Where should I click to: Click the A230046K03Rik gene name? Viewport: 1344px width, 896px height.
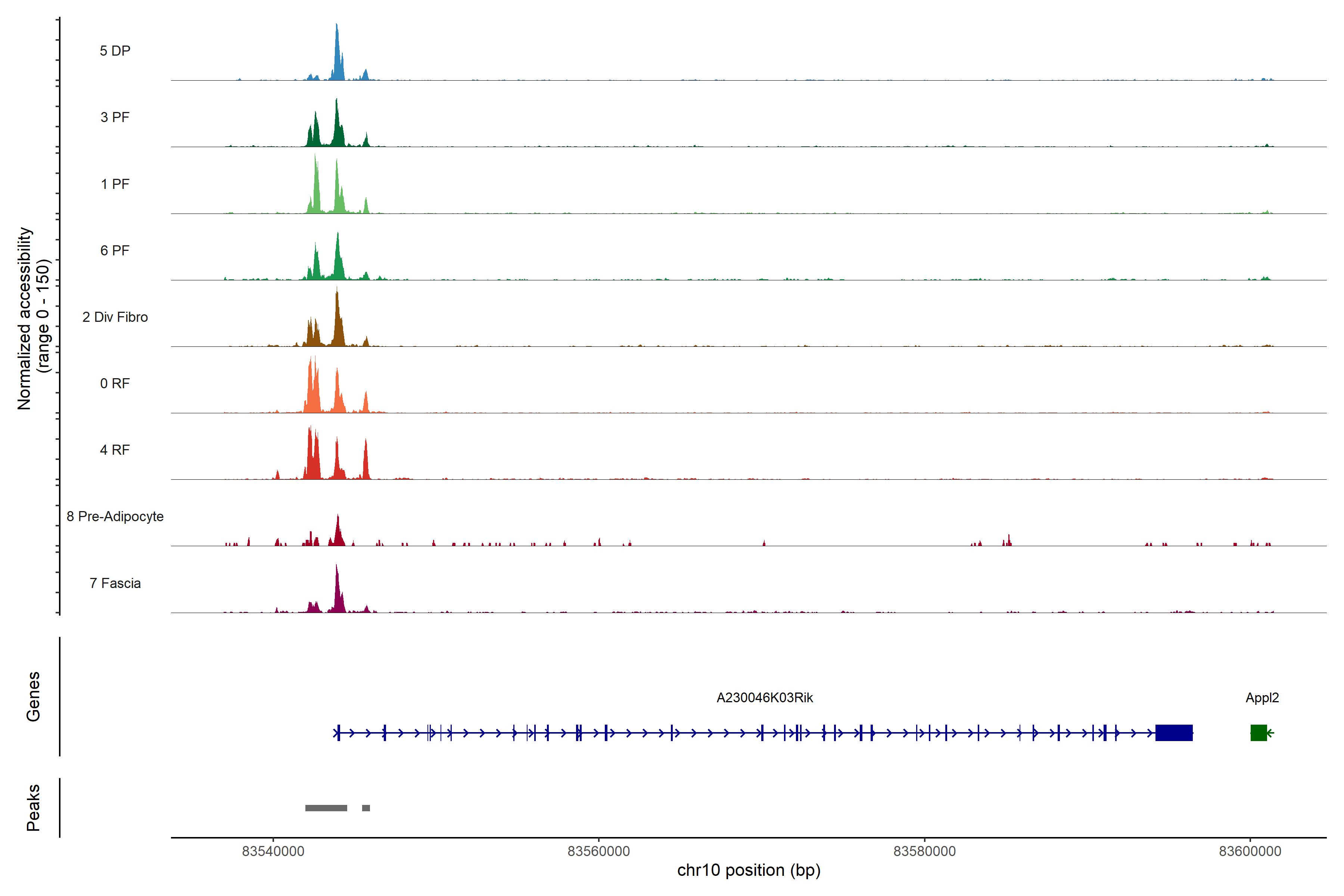765,698
